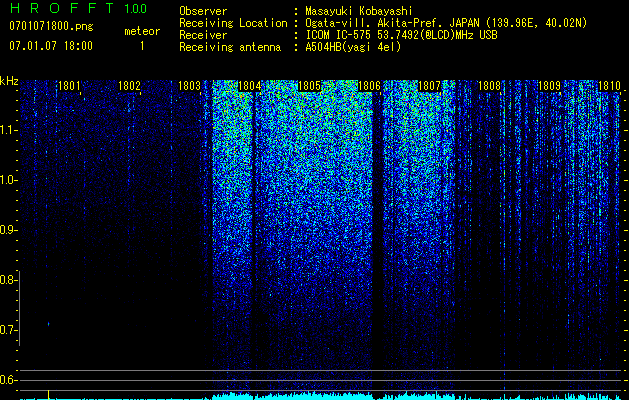
Task: Click the 1810 time marker
Action: tap(609, 85)
